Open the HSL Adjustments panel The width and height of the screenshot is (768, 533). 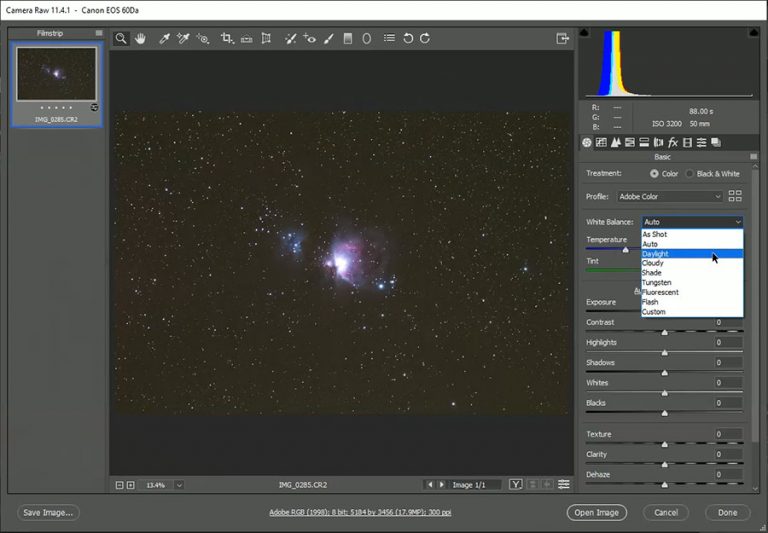630,143
